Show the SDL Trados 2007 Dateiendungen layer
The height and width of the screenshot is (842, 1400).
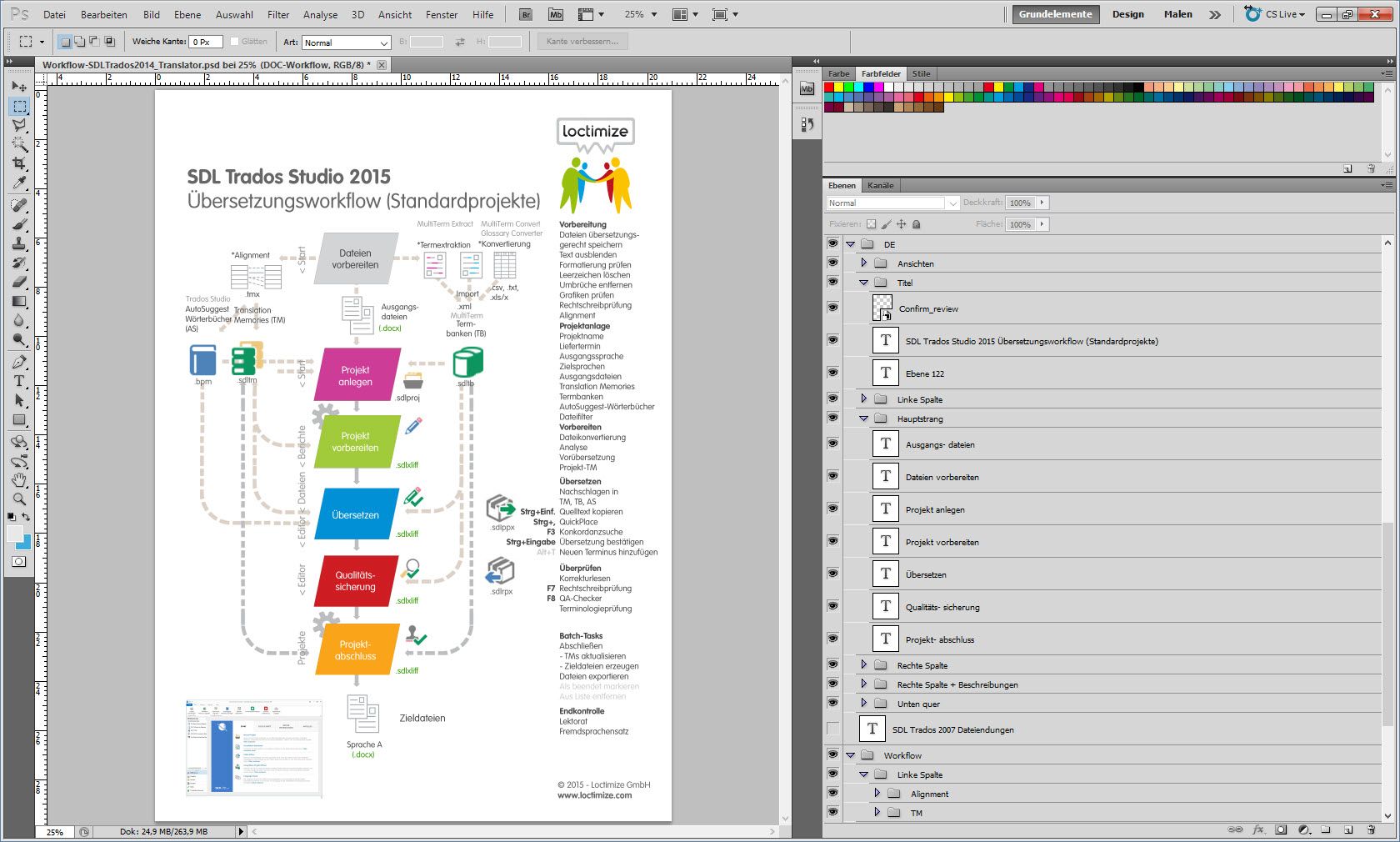click(832, 729)
